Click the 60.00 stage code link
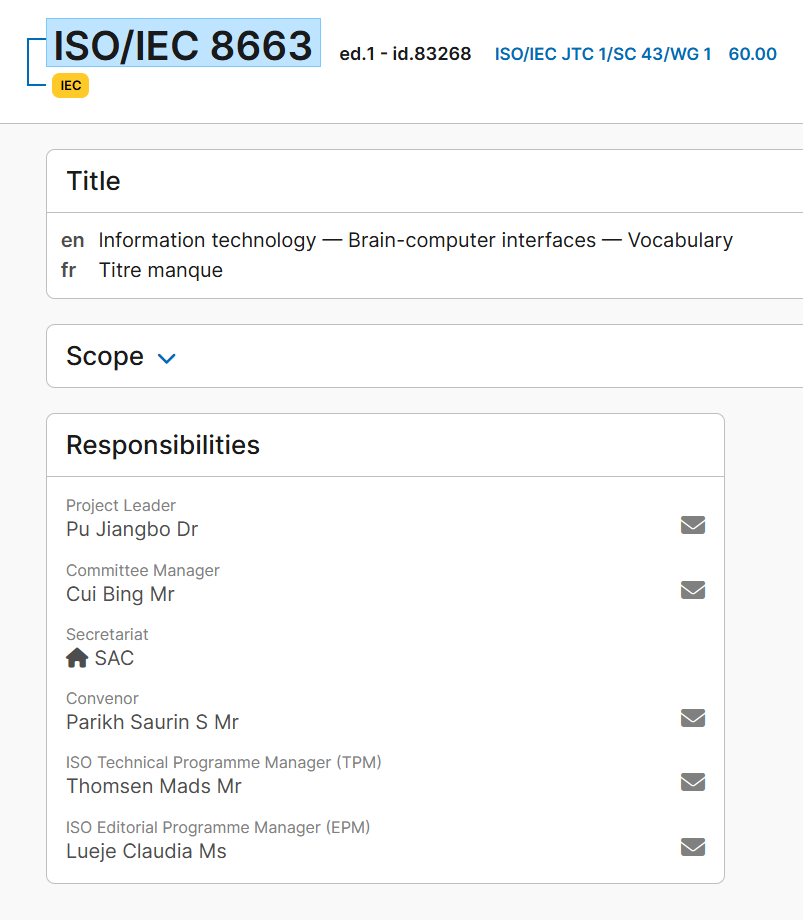 (752, 54)
